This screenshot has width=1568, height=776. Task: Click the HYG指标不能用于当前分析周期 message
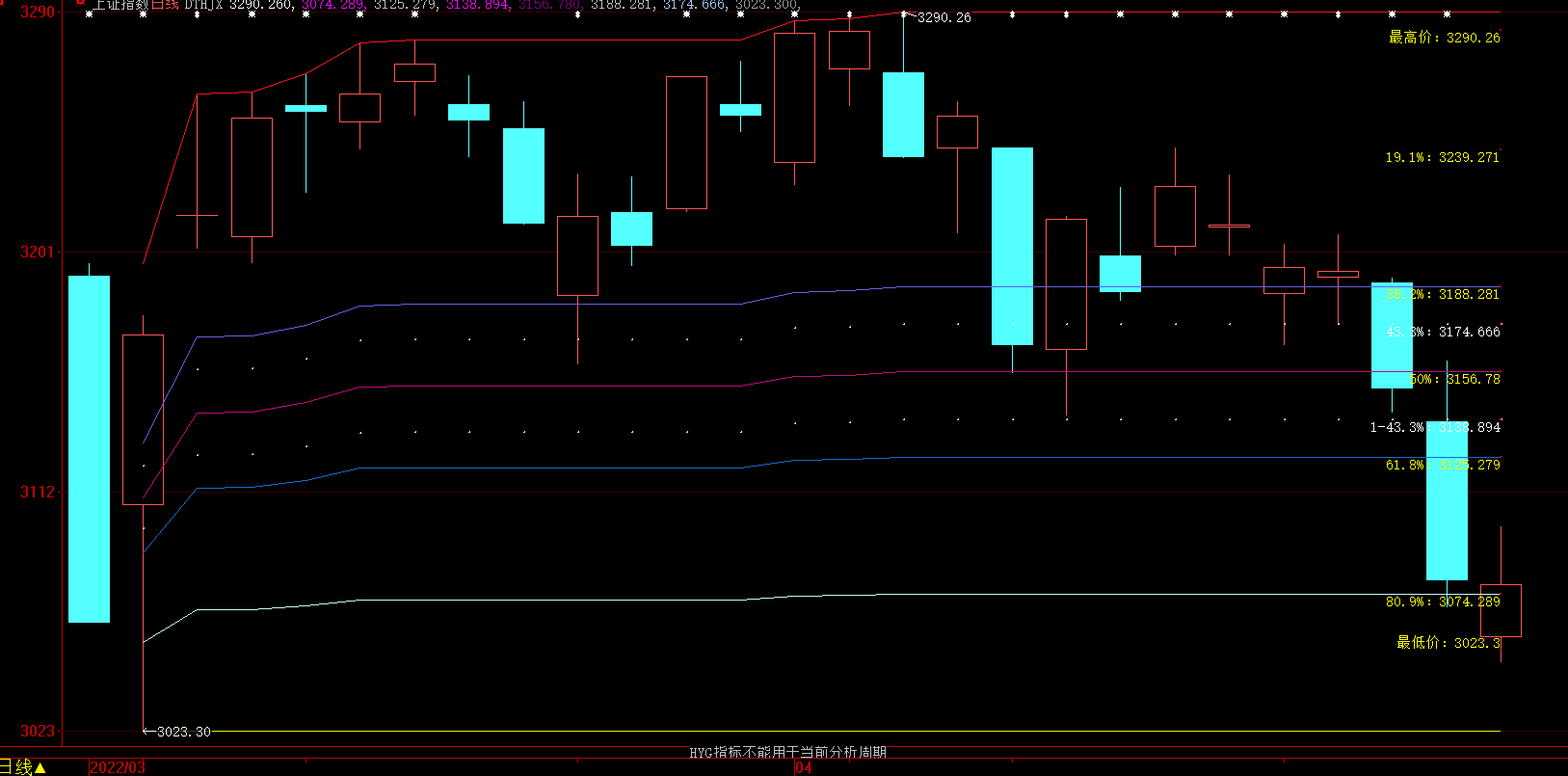[787, 752]
